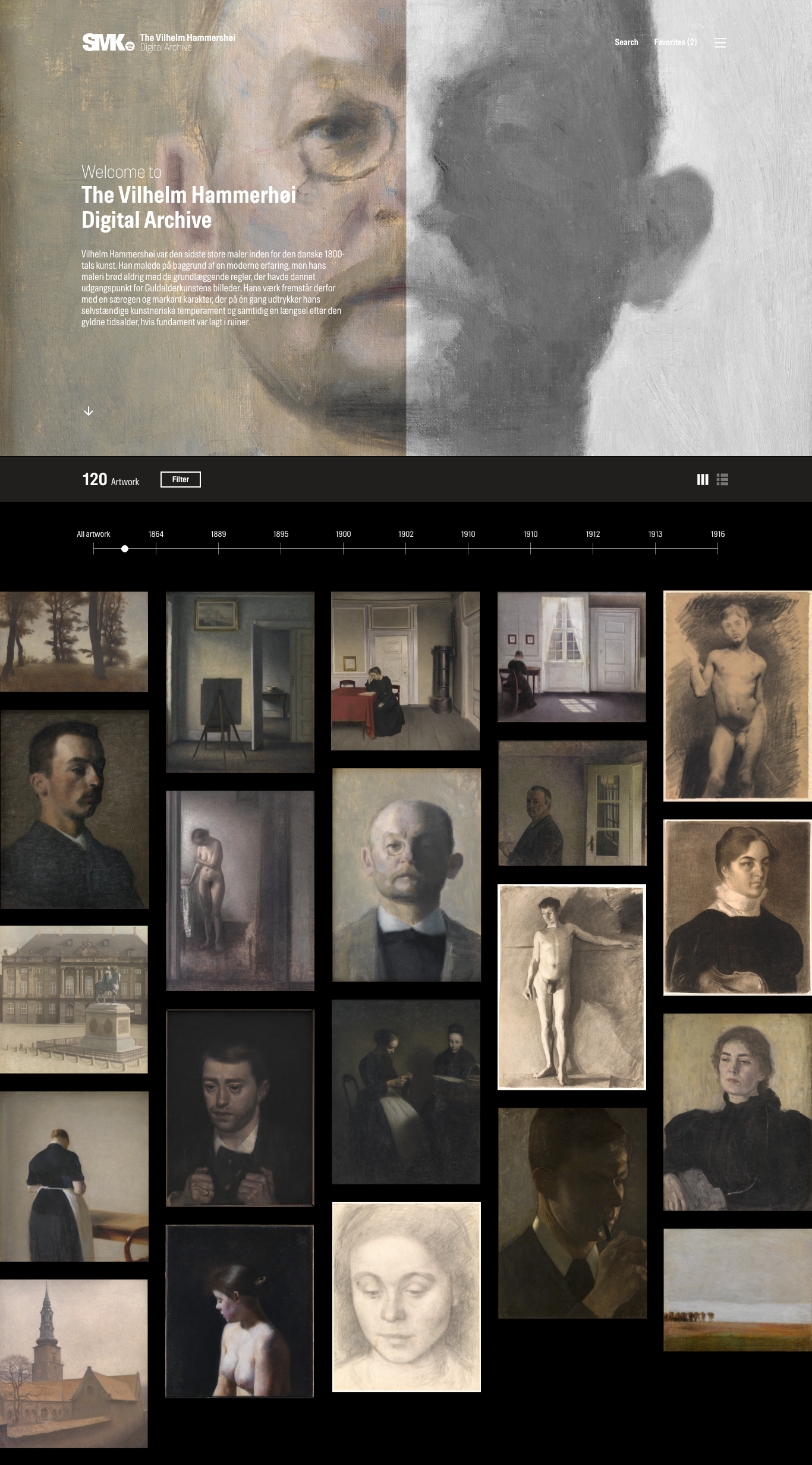Open the pencil sketch of woman's face

(x=407, y=1297)
